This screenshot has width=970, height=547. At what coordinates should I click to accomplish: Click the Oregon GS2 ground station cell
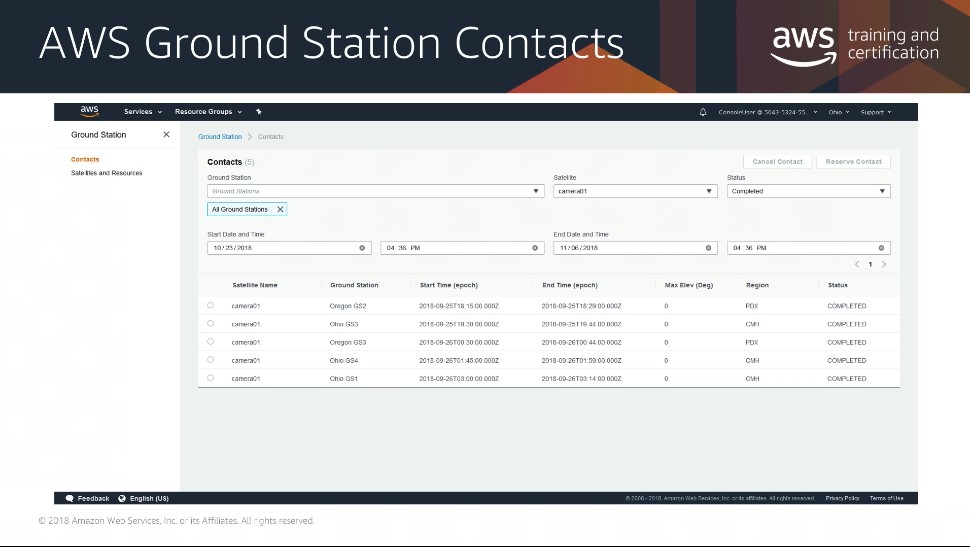coord(348,306)
